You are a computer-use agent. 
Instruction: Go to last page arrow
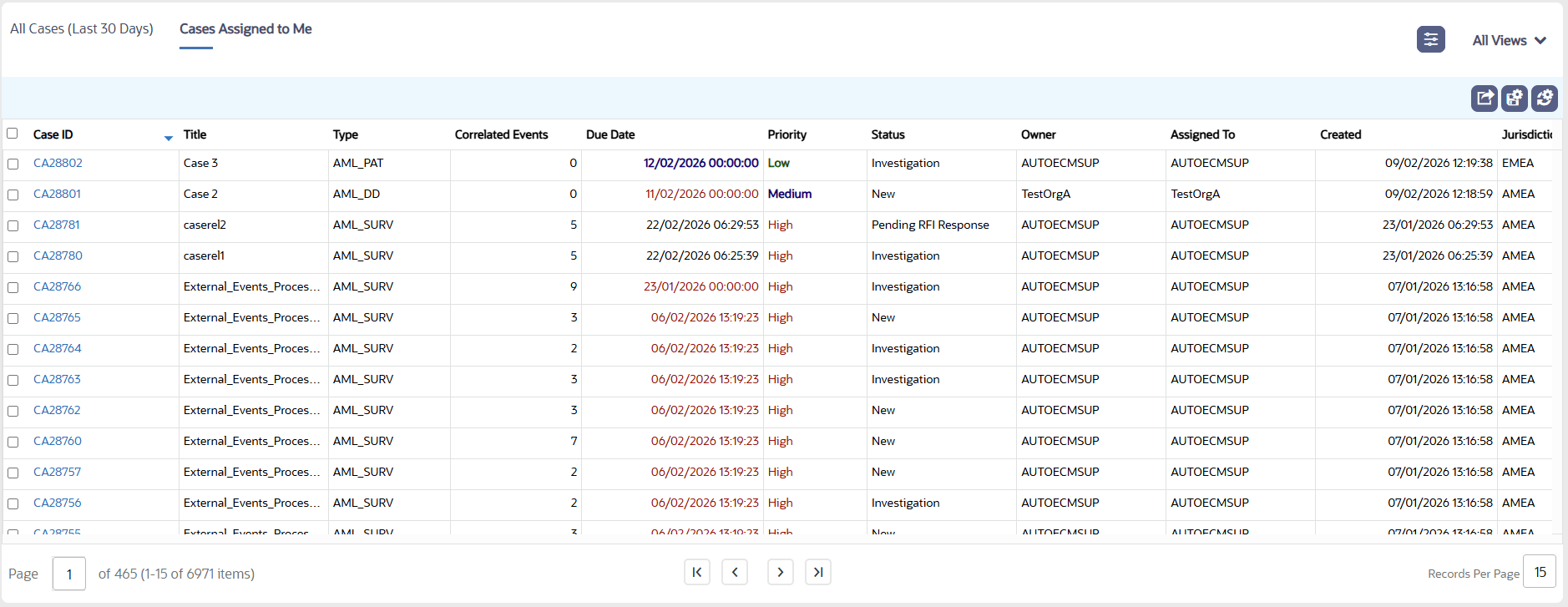coord(818,572)
